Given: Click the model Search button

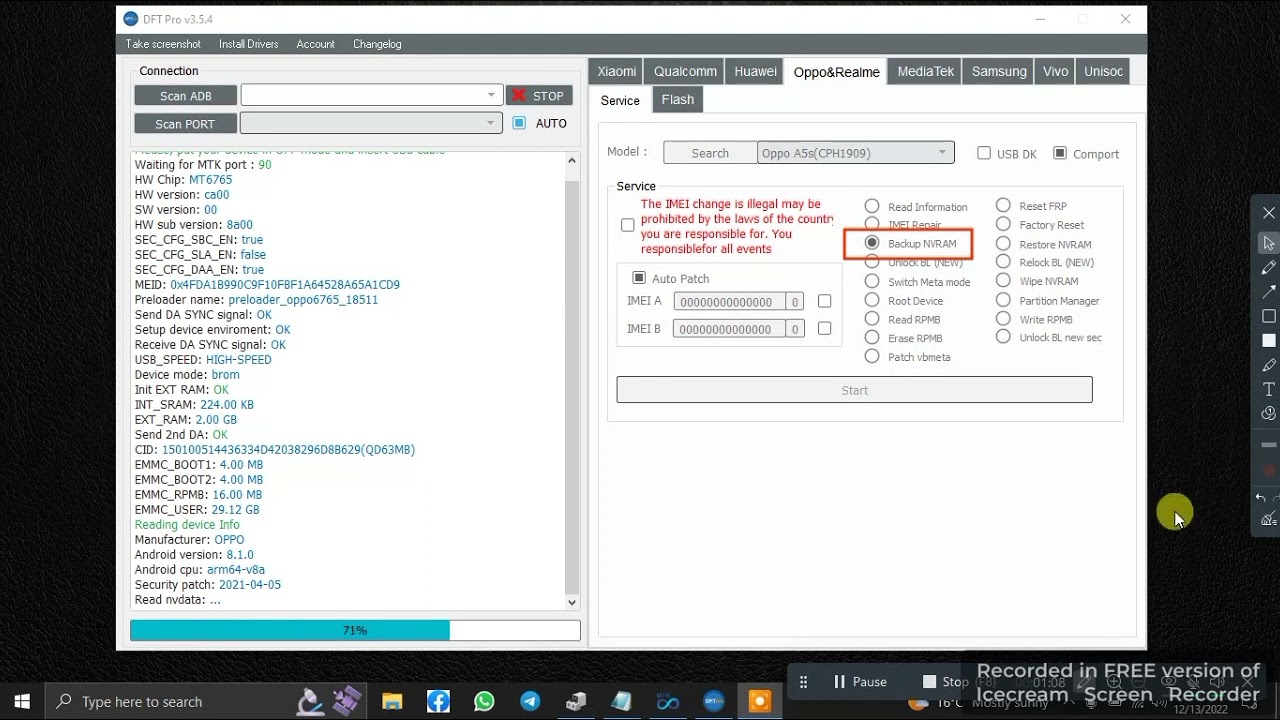Looking at the screenshot, I should click(710, 153).
